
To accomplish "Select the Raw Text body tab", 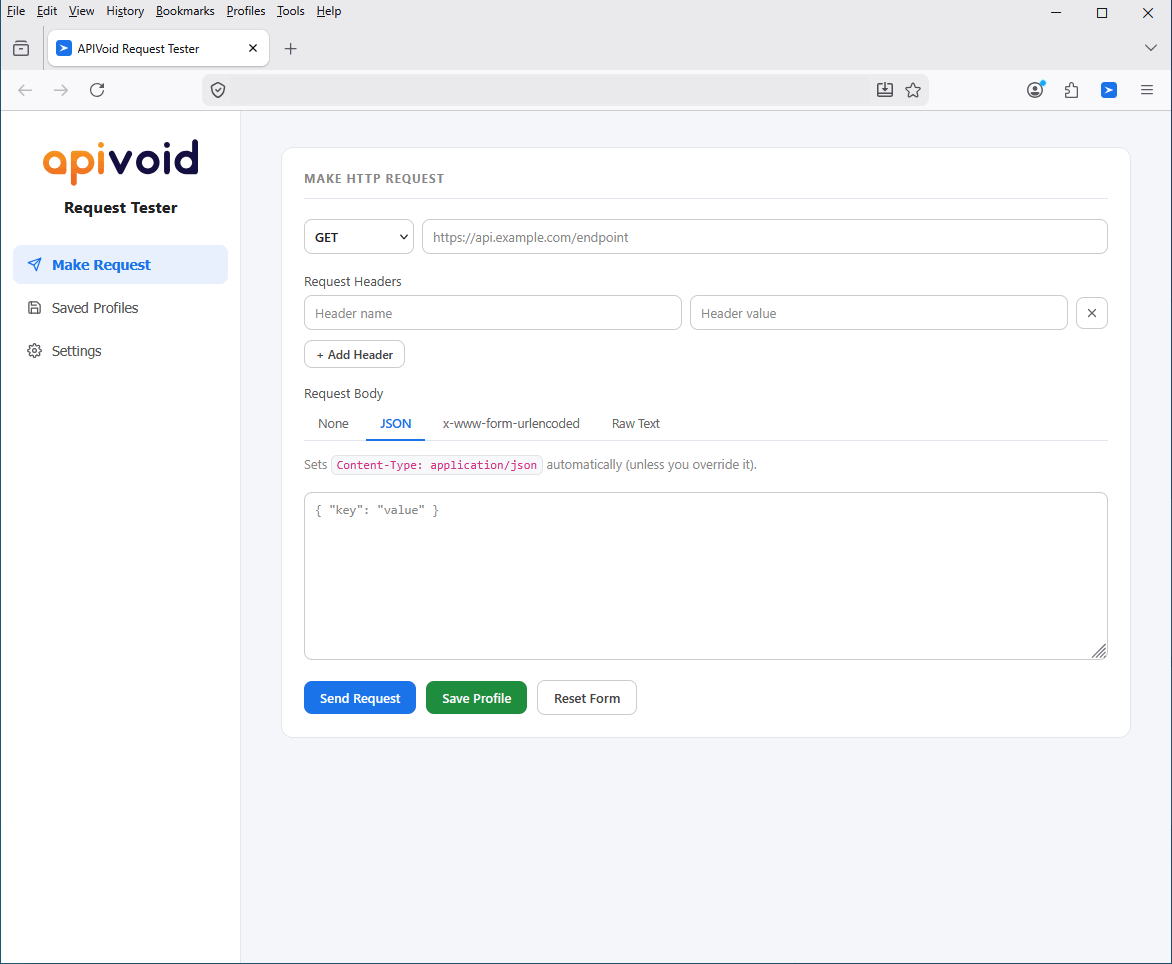I will 636,424.
